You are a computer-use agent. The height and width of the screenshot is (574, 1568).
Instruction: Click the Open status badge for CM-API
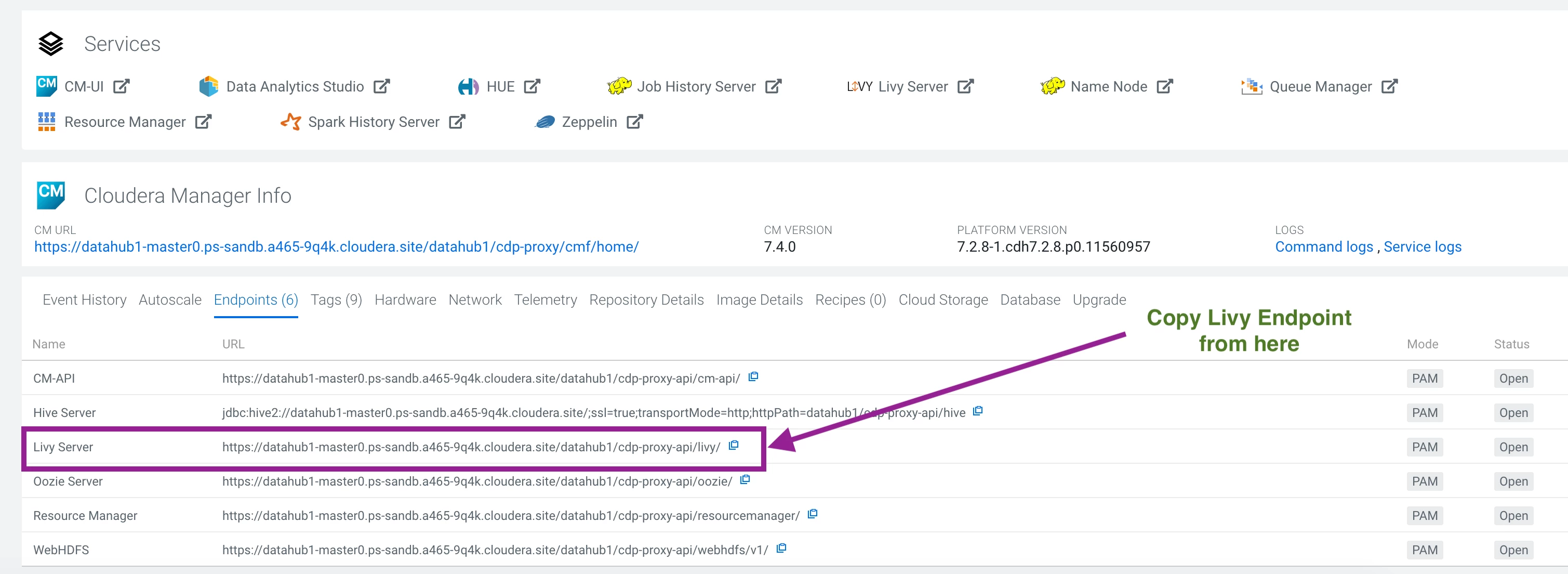coord(1513,379)
